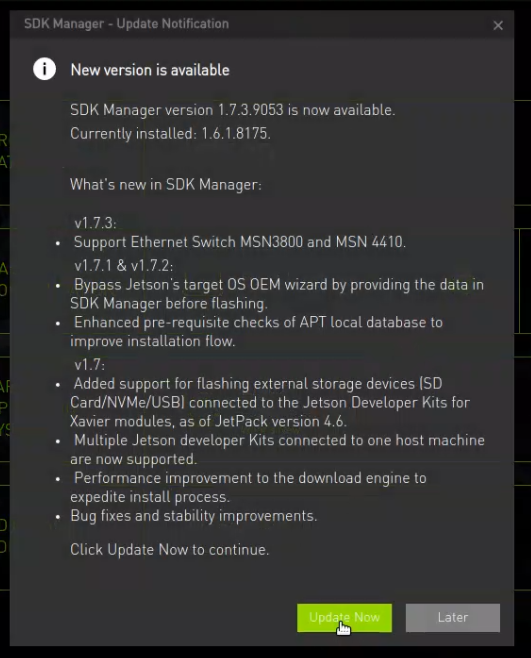Click the flashing external storage devices entry
This screenshot has width=531, height=658.
pos(270,402)
